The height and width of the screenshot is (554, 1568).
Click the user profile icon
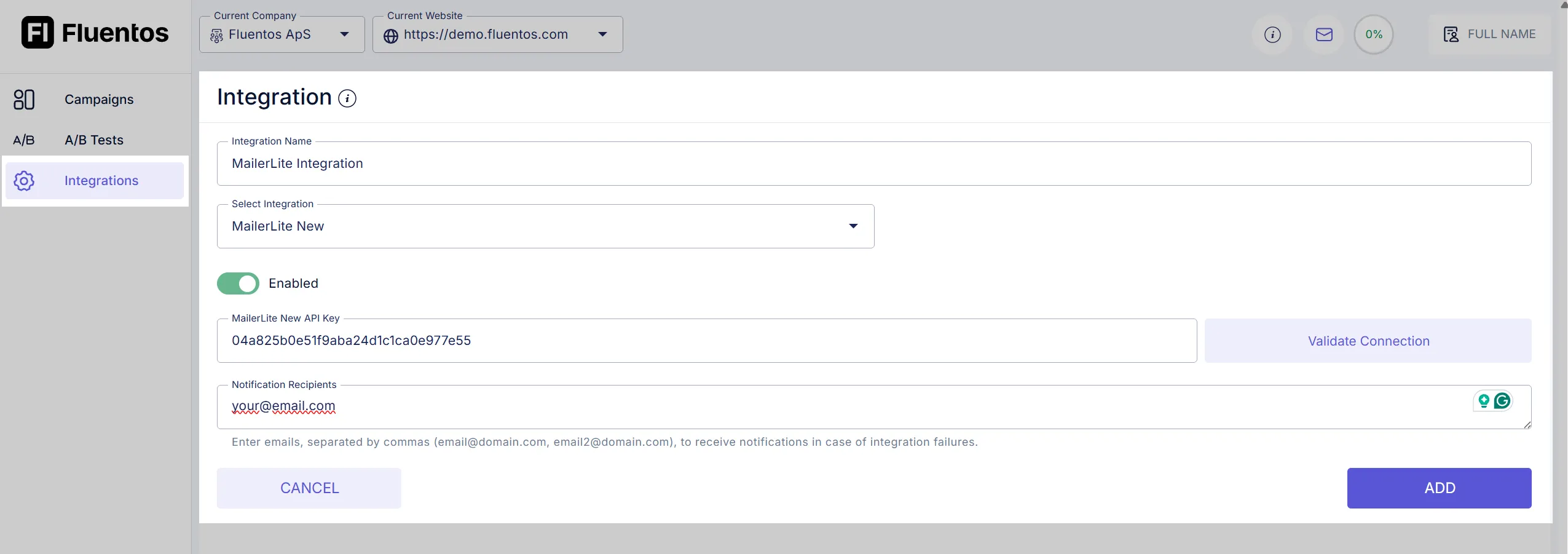1451,34
